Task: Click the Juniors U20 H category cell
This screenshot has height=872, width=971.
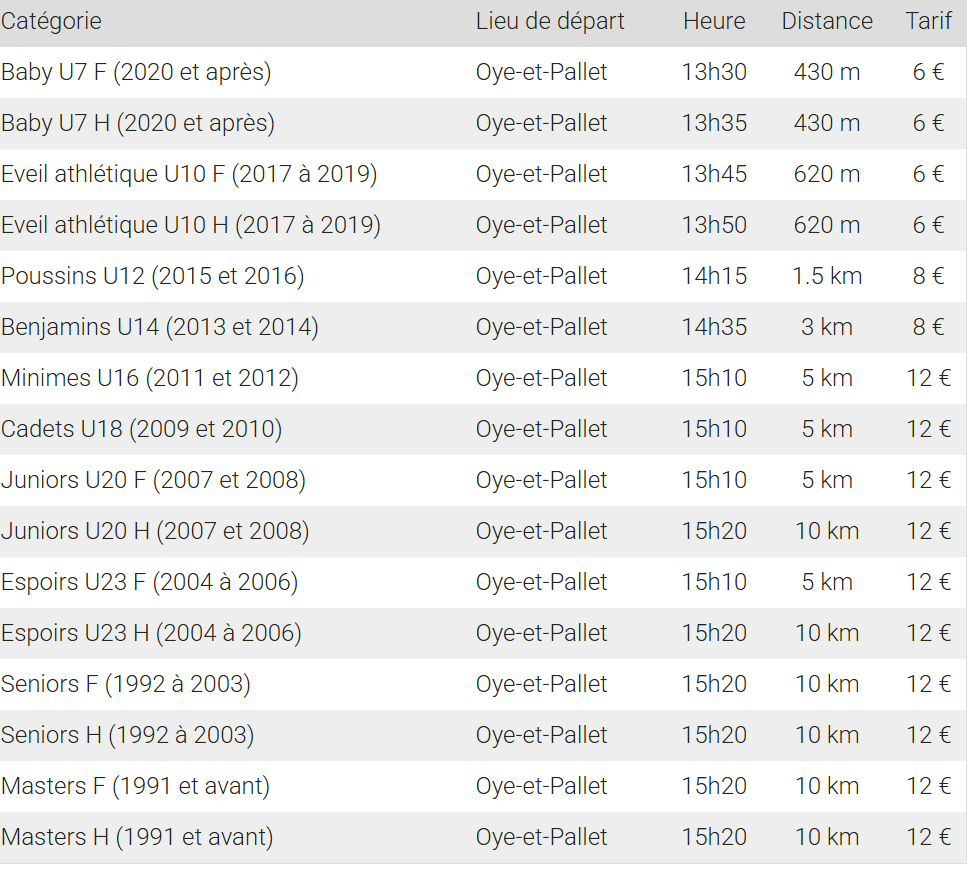Action: pos(155,531)
